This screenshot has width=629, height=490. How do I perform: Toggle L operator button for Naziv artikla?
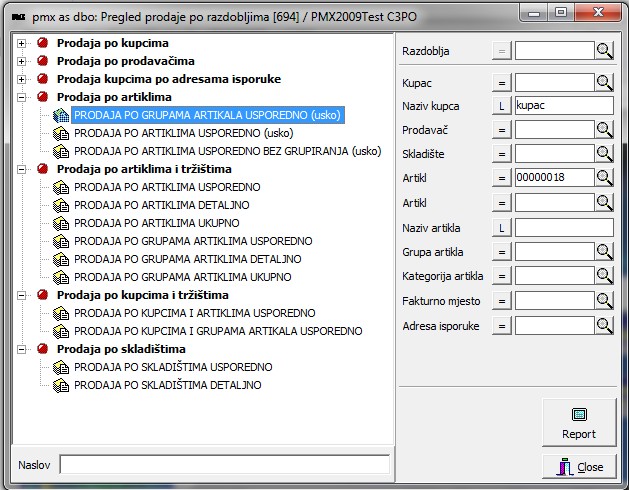[x=501, y=228]
